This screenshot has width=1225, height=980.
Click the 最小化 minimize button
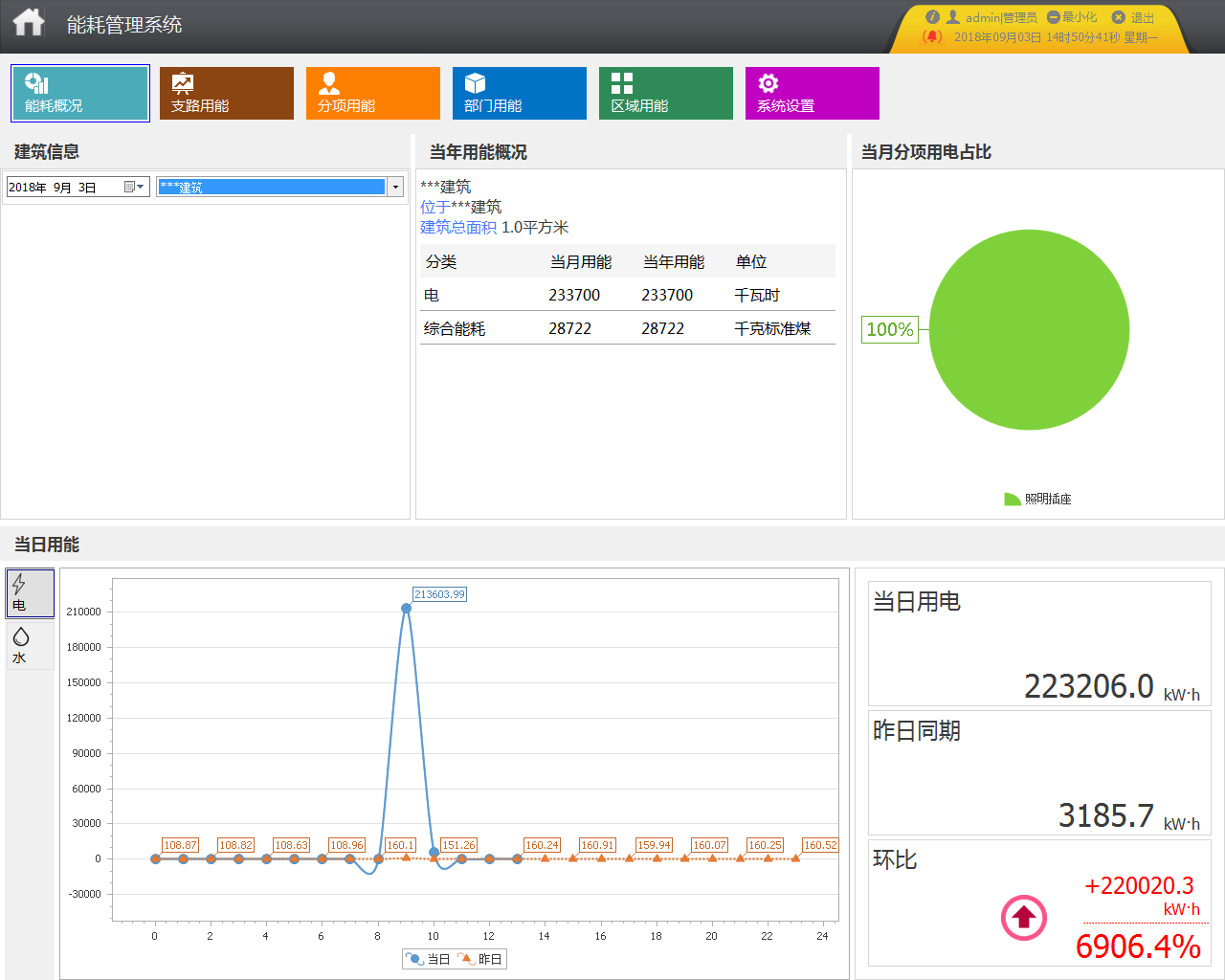pos(1072,17)
